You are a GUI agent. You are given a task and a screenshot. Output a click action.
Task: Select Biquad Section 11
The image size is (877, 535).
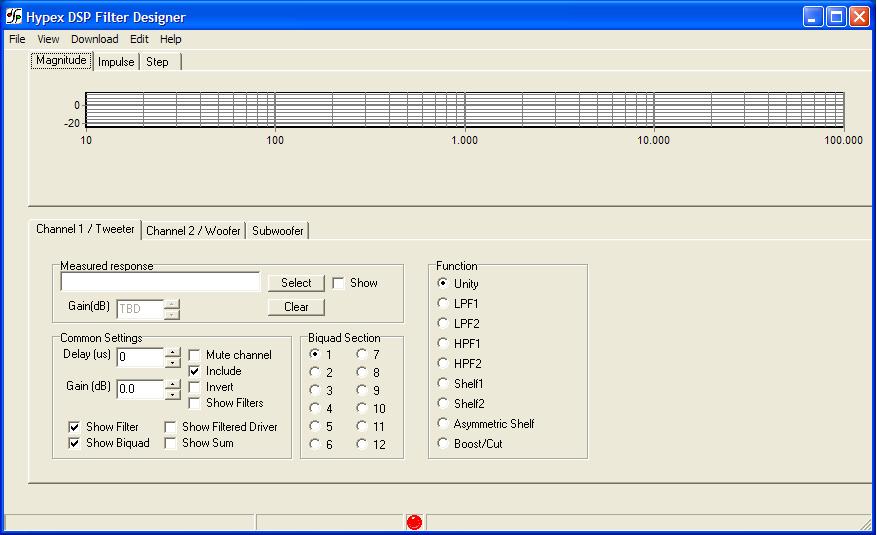pos(362,426)
